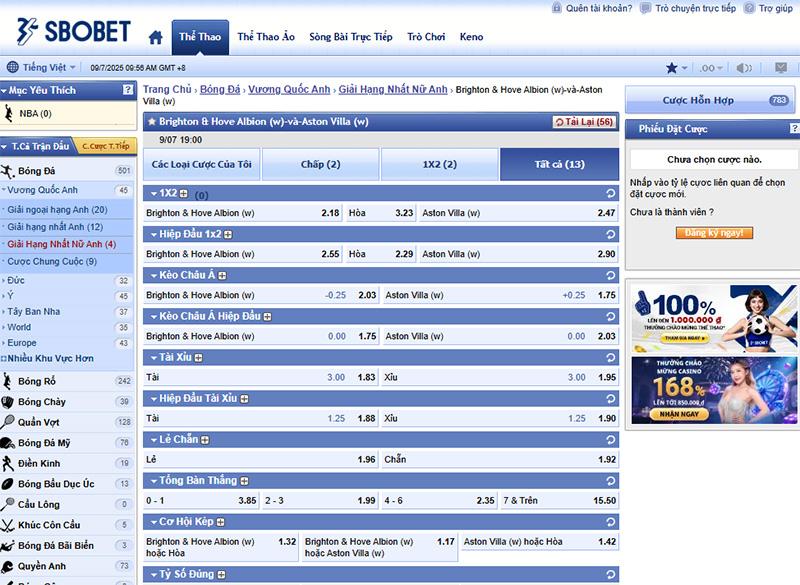Refresh the Tài Xỉu market
This screenshot has width=800, height=585.
[610, 357]
